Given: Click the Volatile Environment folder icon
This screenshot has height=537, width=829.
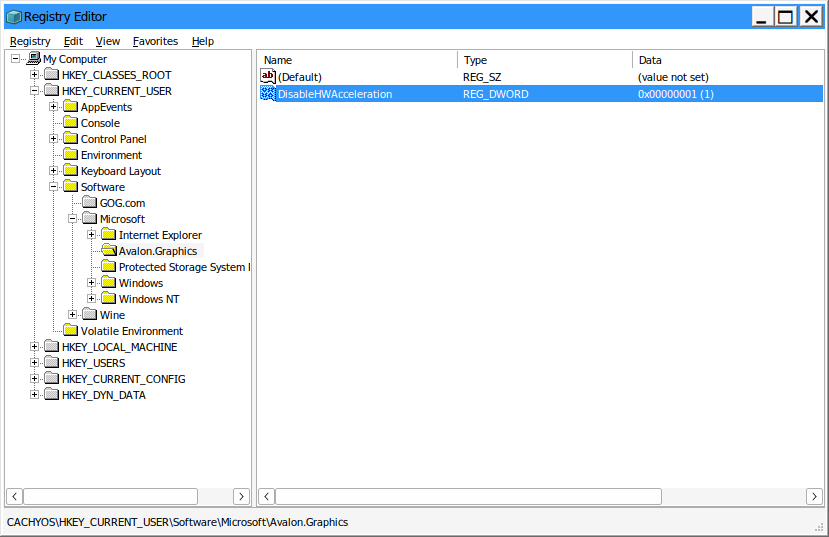Looking at the screenshot, I should [70, 331].
